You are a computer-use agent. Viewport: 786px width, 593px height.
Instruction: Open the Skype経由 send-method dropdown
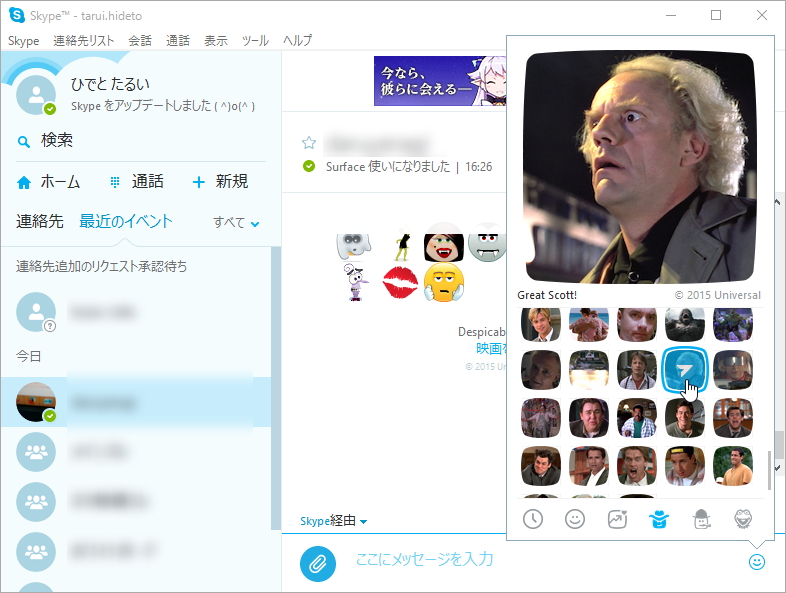point(333,521)
